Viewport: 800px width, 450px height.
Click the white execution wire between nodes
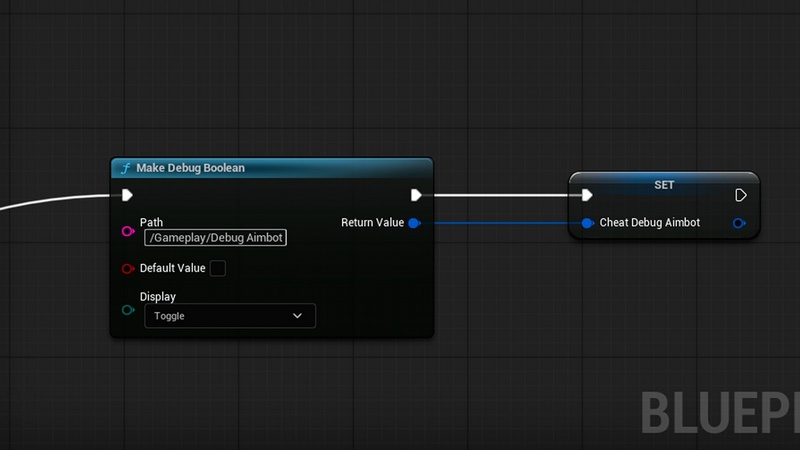click(500, 195)
